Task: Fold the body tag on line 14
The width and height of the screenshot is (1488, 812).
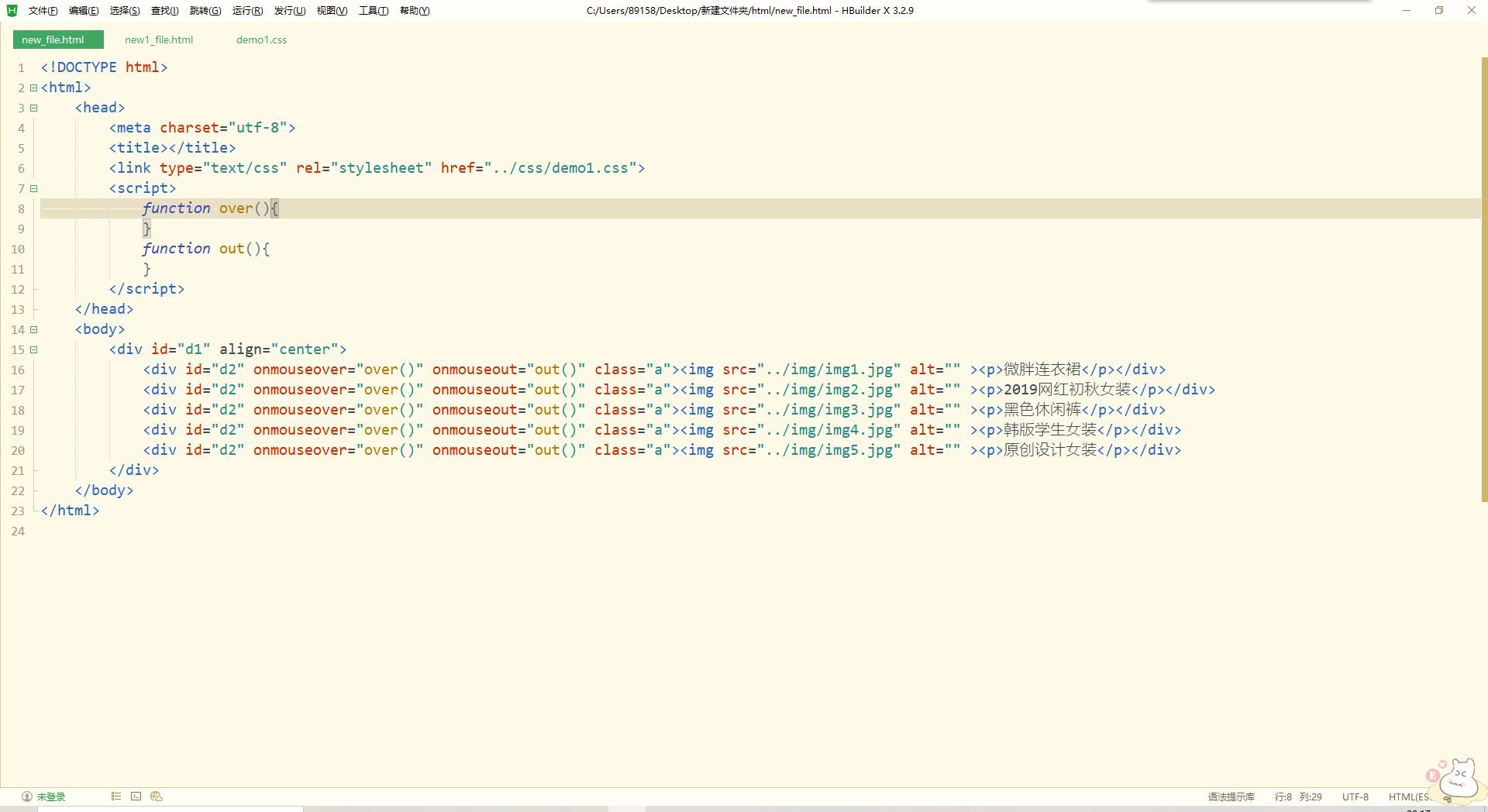Action: 33,329
